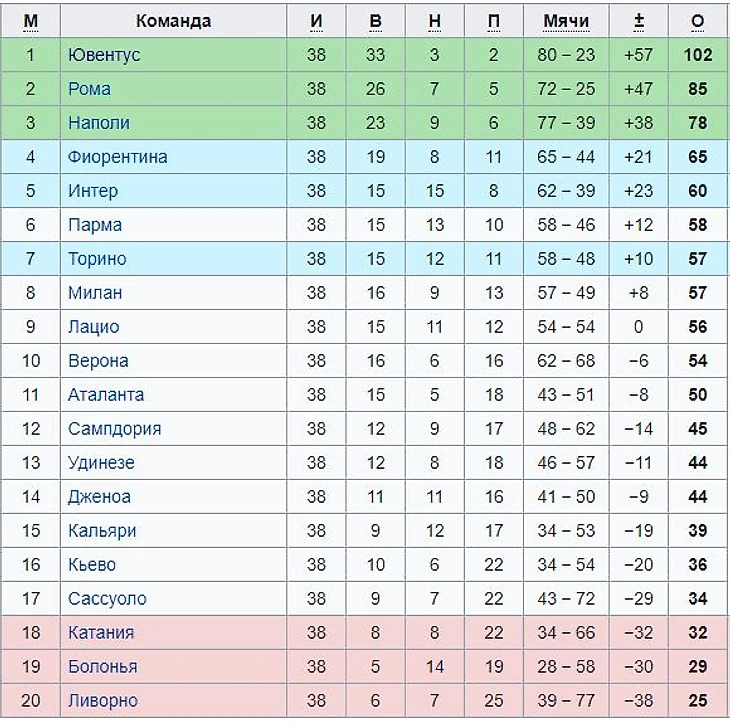
Task: Select the Интер team link
Action: 92,191
